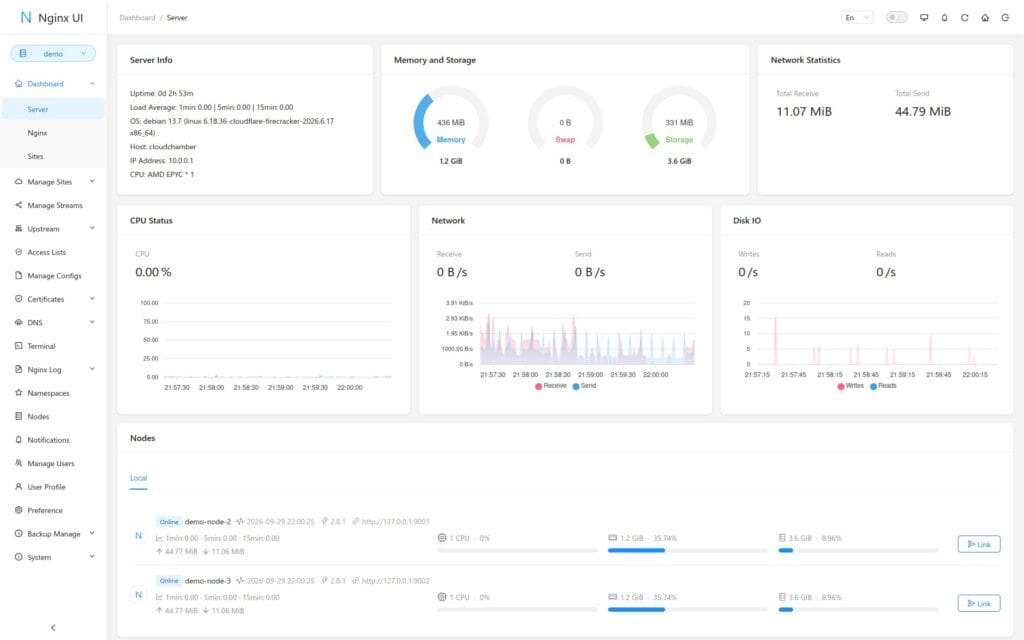The height and width of the screenshot is (640, 1024).
Task: Click the Namespaces star icon
Action: [18, 392]
